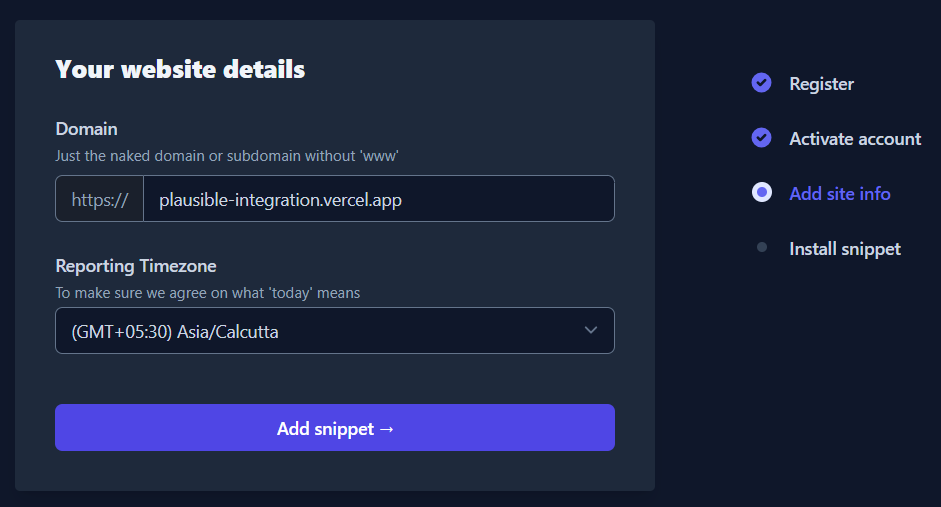Select the Add site info step label
The width and height of the screenshot is (941, 507).
(839, 194)
